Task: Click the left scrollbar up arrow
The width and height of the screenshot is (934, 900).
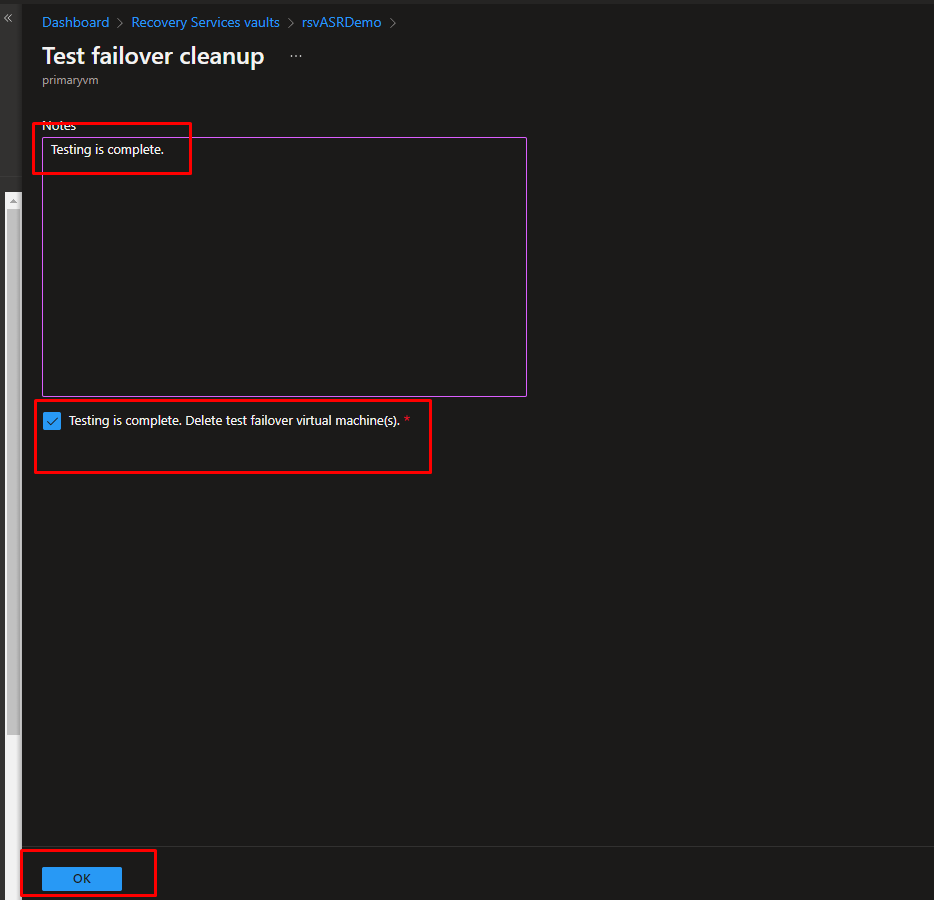Action: [13, 201]
